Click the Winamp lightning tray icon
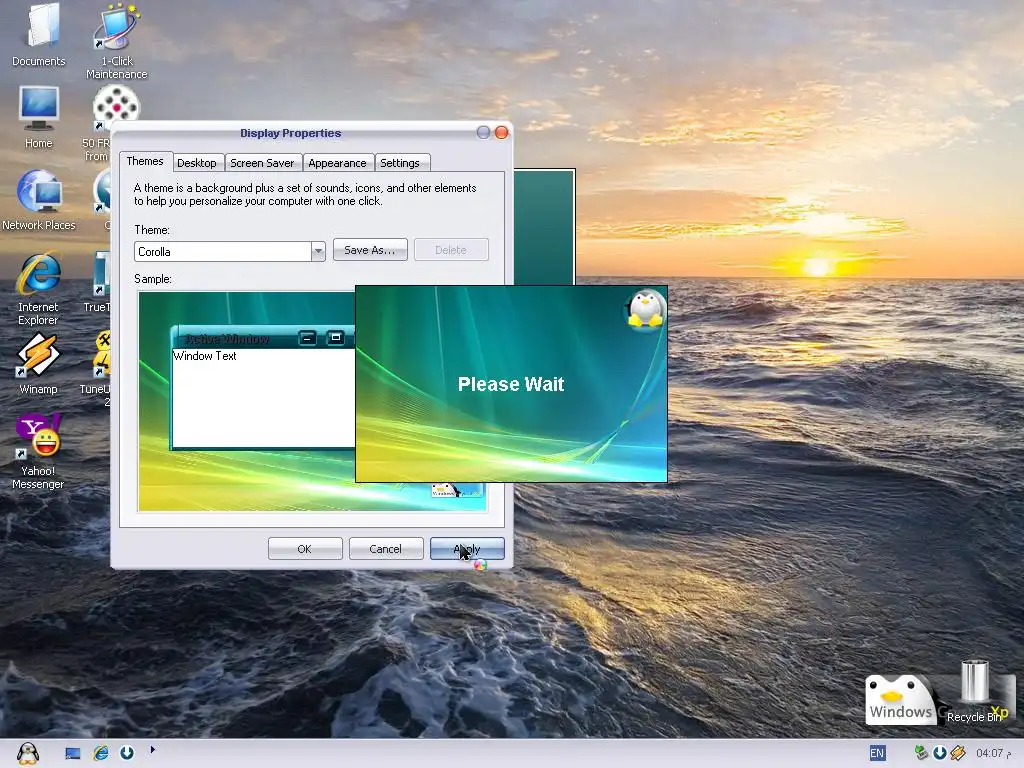Viewport: 1024px width, 768px height. (x=958, y=754)
